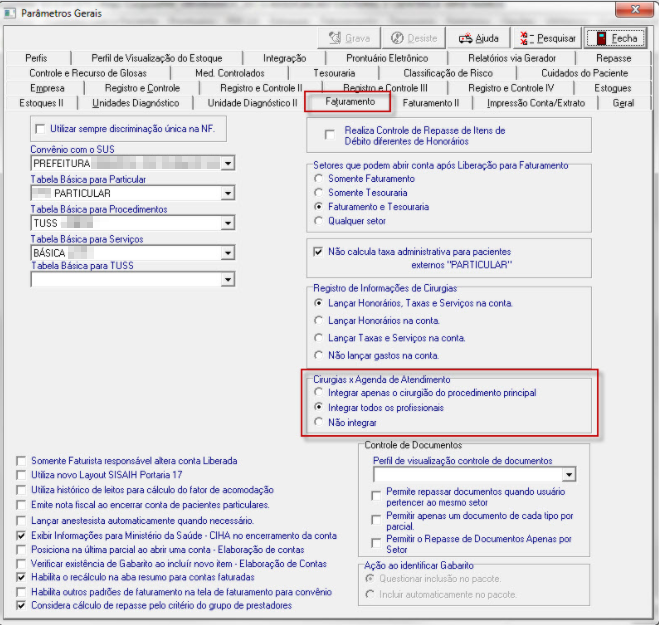Switch to the Faturamento II tab
Screen dimensions: 659x625
[431, 103]
